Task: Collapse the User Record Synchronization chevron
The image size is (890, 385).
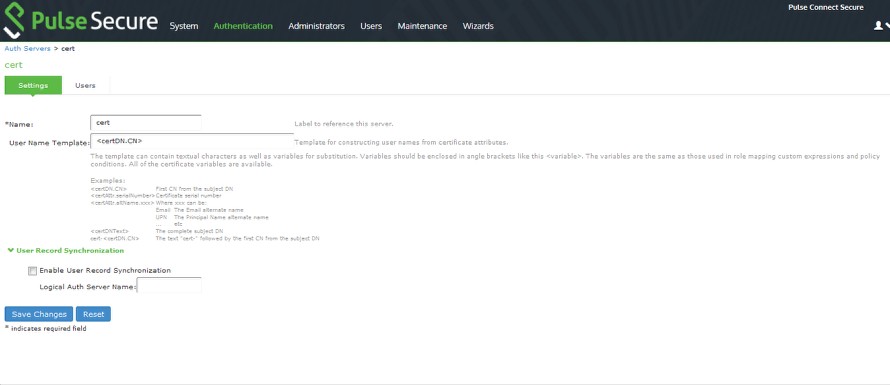Action: (x=10, y=250)
